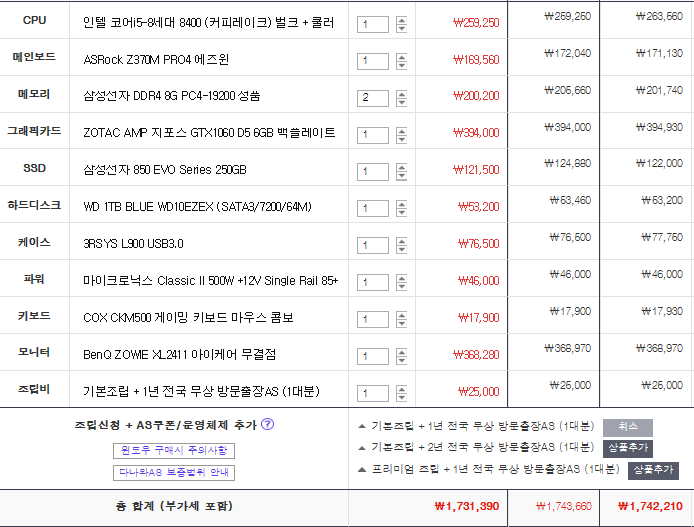
Task: Click the CPU quantity input field
Action: tap(373, 24)
